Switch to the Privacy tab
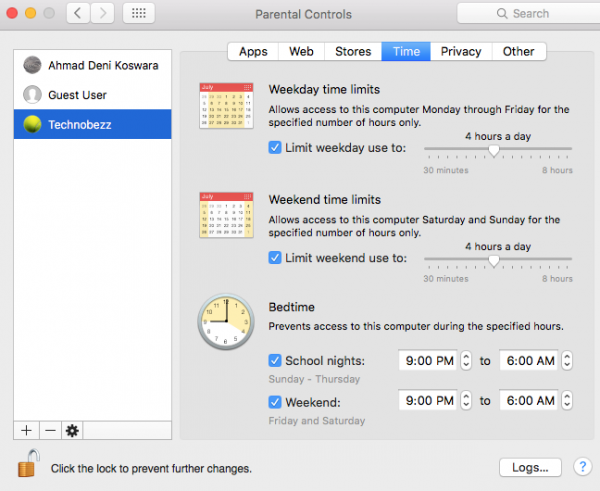This screenshot has height=491, width=600. pos(460,51)
